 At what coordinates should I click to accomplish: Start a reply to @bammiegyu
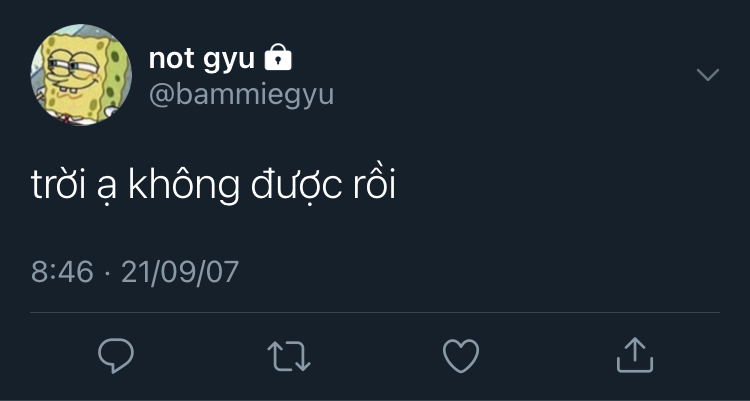coord(116,355)
